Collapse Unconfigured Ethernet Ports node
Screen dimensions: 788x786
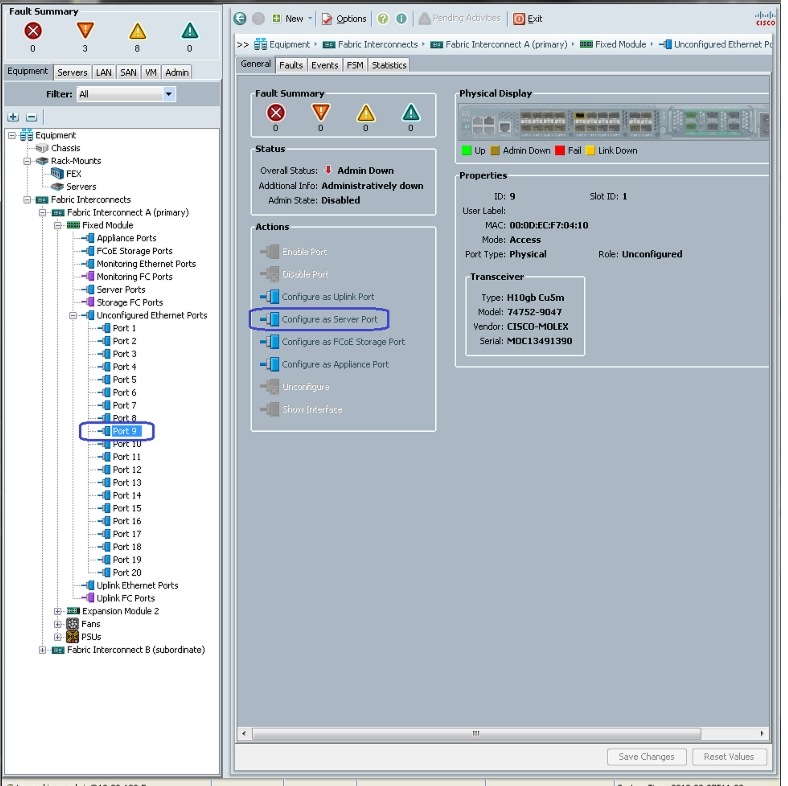pos(73,315)
